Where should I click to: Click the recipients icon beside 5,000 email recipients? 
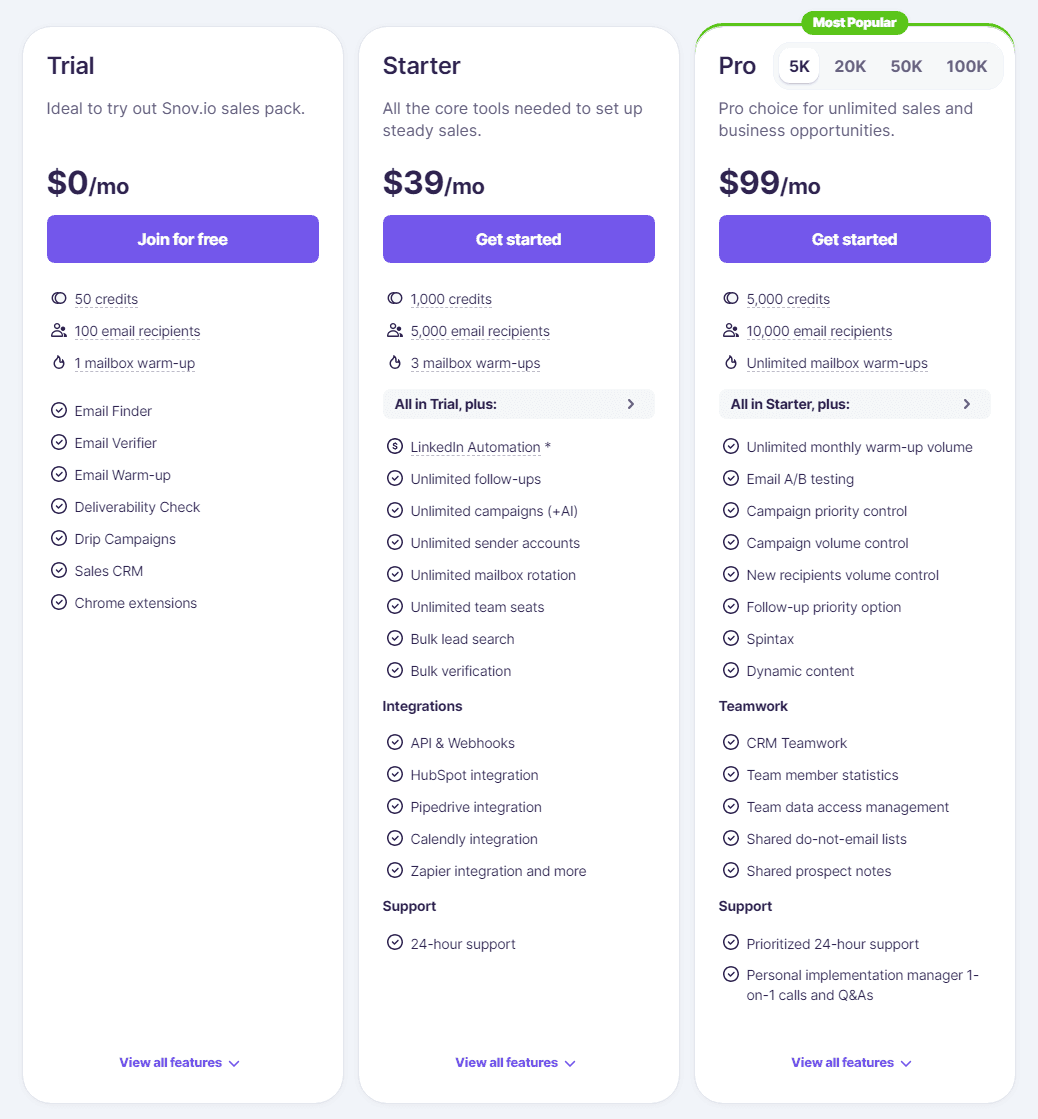tap(395, 330)
